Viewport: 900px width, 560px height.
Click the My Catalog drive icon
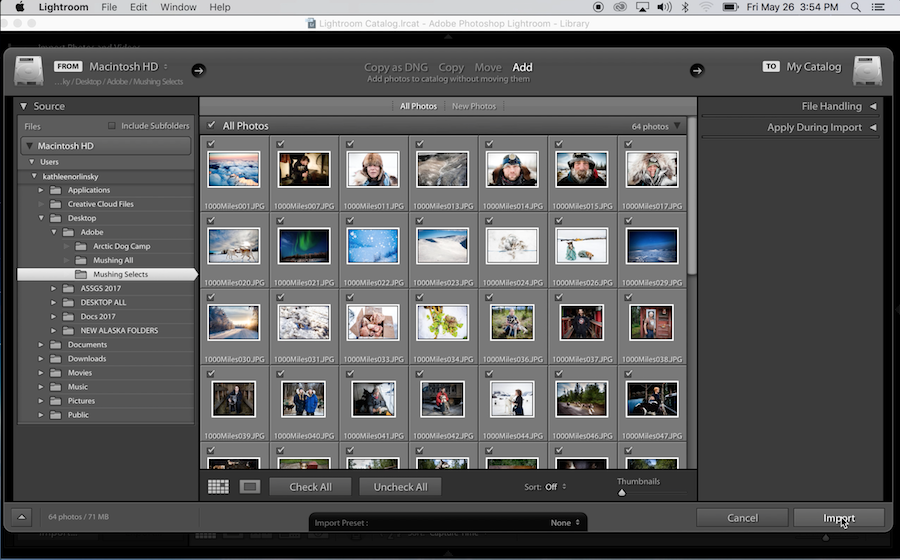pyautogui.click(x=867, y=70)
